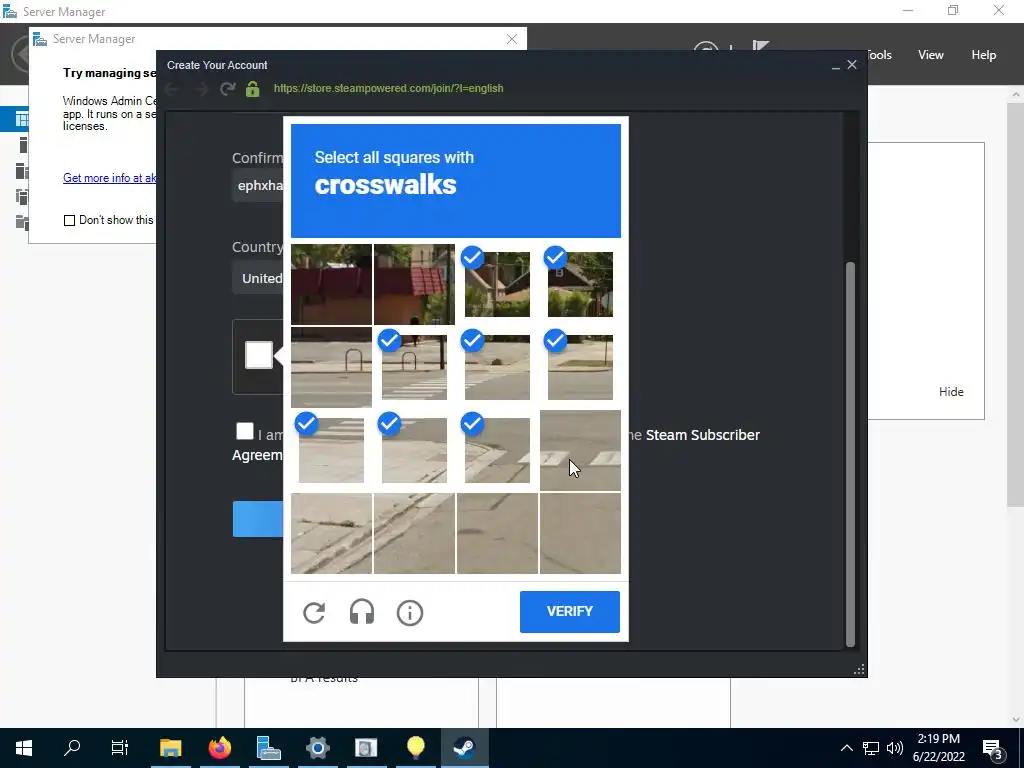Show hidden system tray icons

click(846, 748)
